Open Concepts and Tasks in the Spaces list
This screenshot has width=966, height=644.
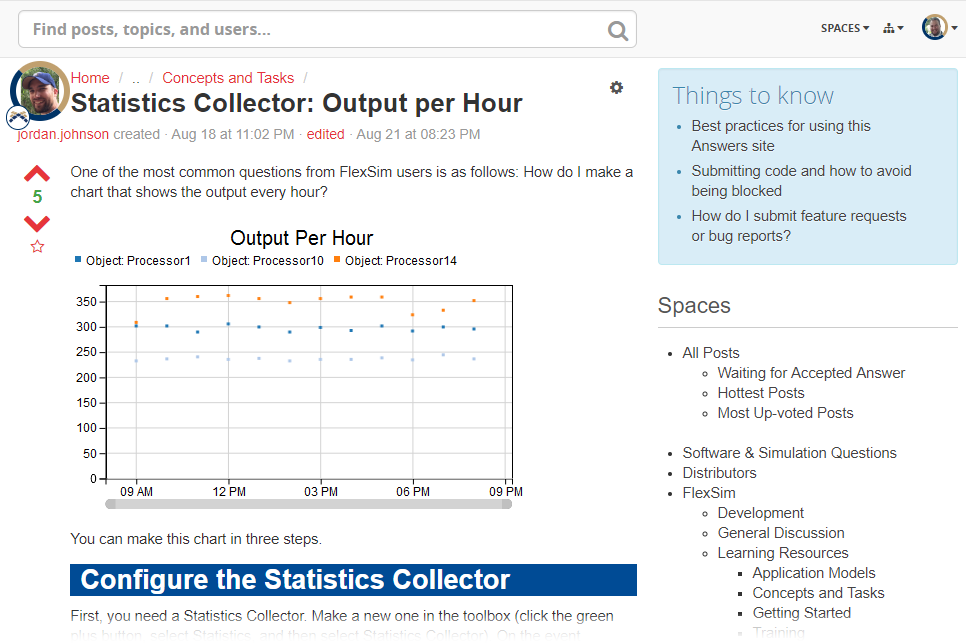(819, 593)
